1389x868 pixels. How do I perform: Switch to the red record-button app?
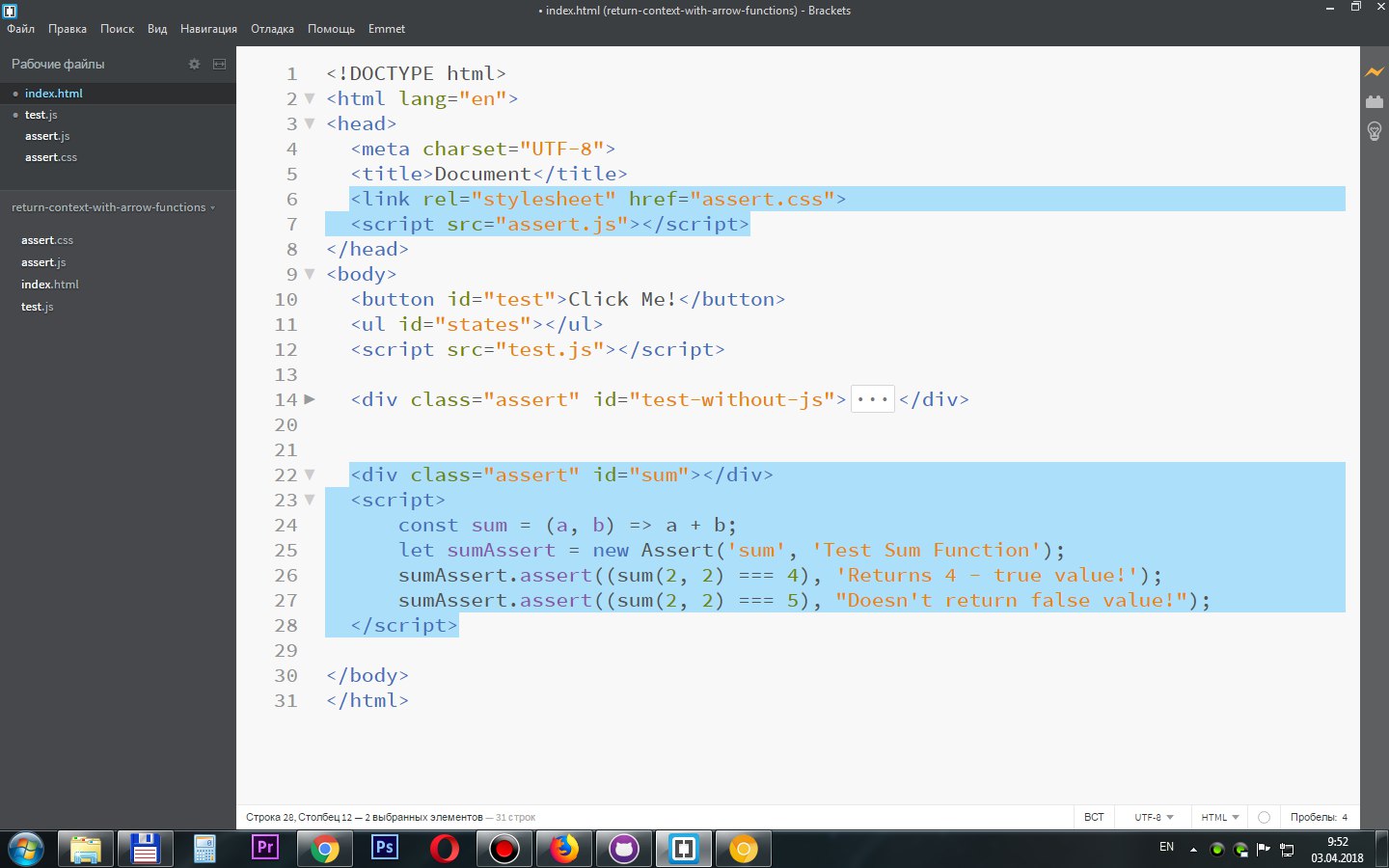click(504, 849)
